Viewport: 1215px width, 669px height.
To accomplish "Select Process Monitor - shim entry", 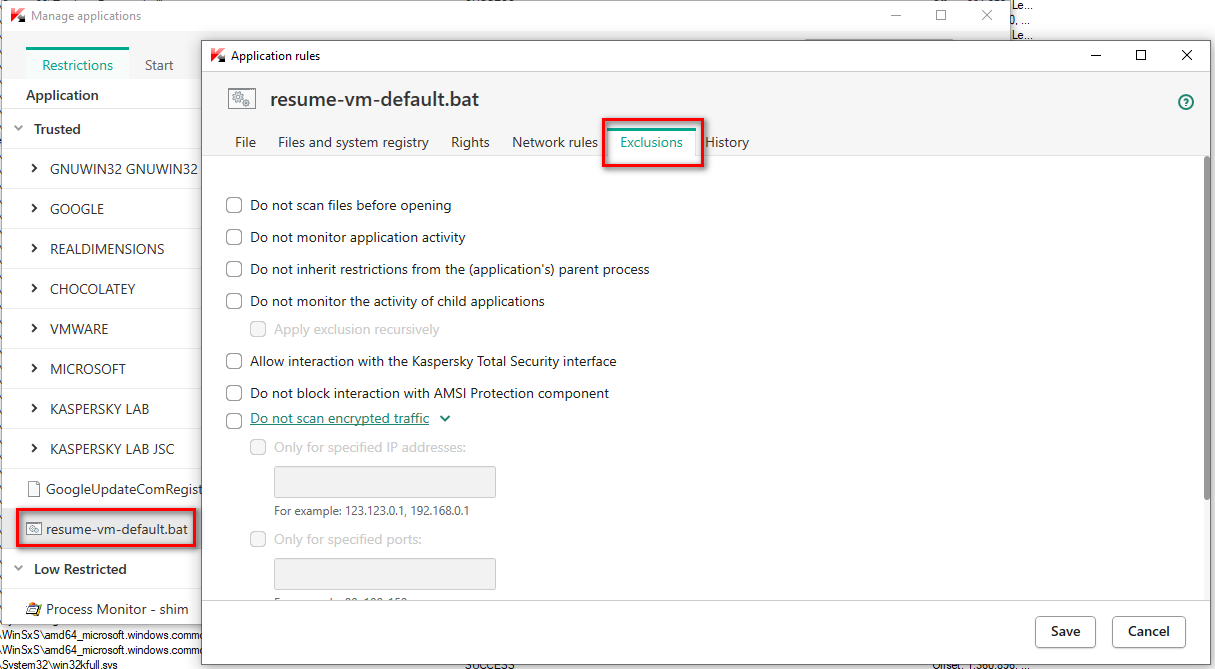I will [101, 609].
